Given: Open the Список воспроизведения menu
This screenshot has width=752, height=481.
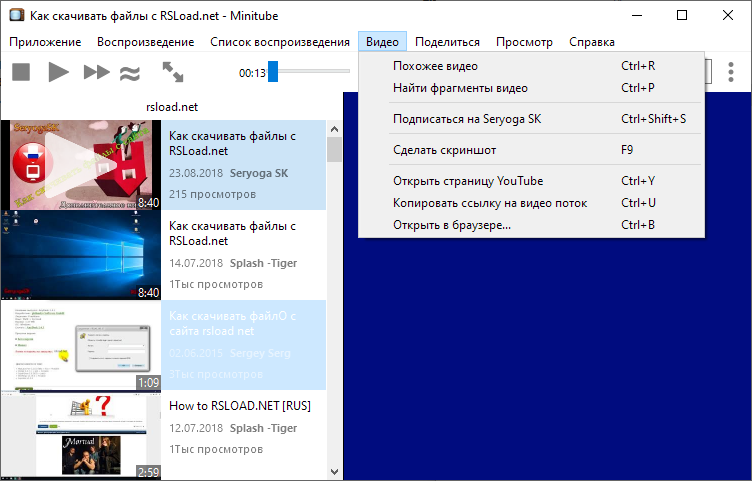Looking at the screenshot, I should tap(280, 42).
